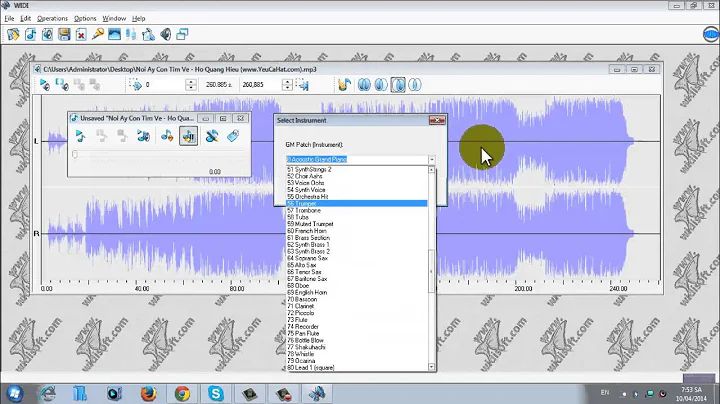Open the Help menu
Viewport: 720px width, 404px height.
[x=138, y=18]
